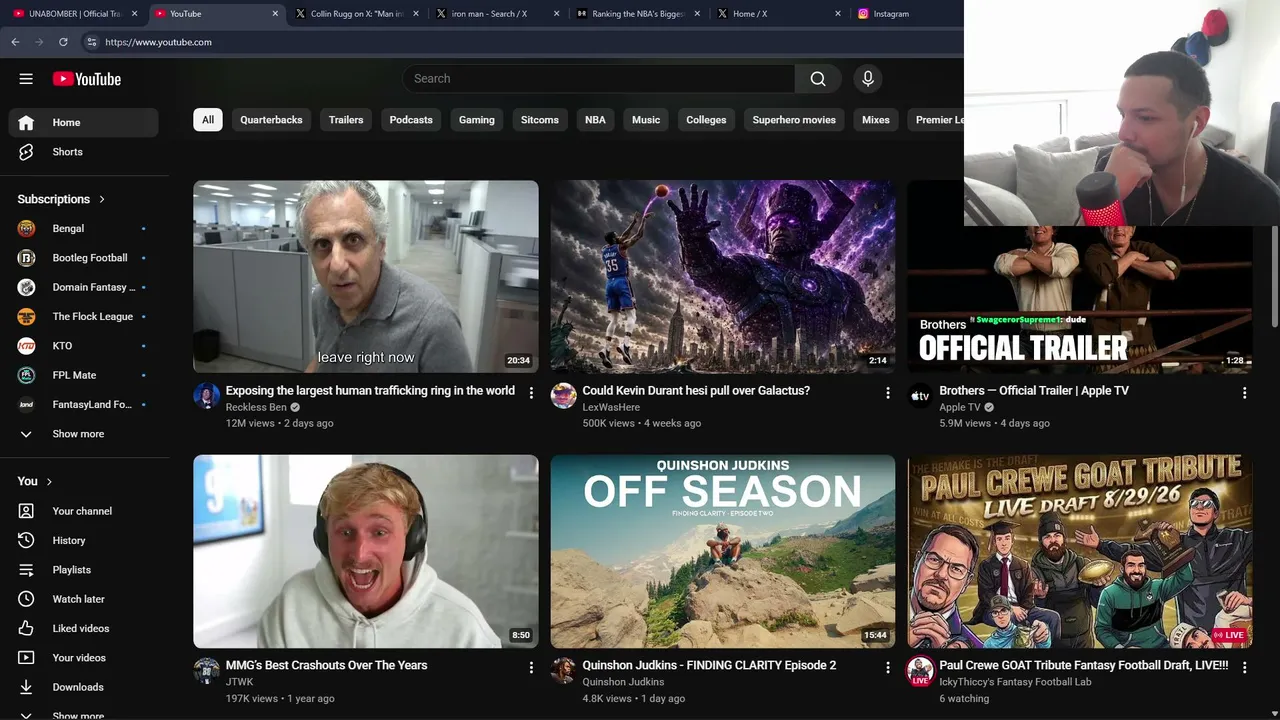Open Your channel in sidebar

83,511
